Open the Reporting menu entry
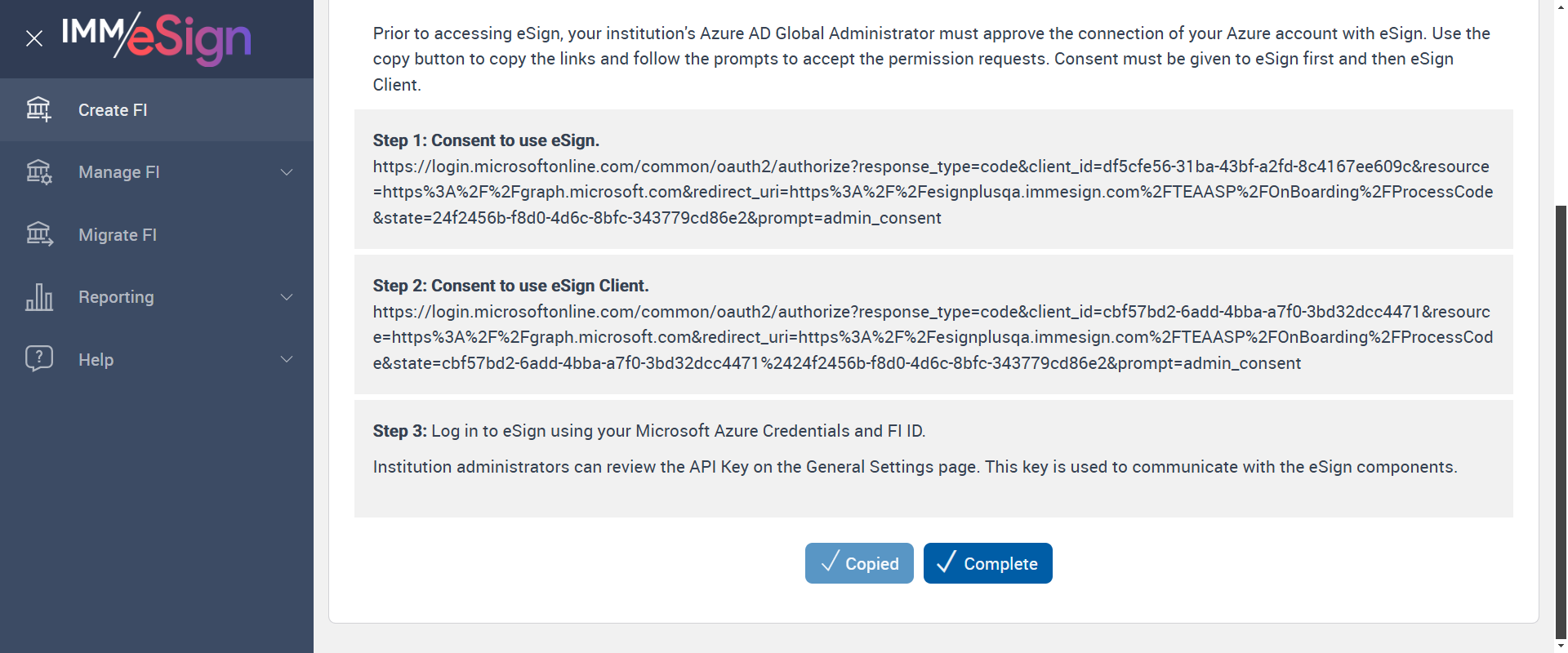The image size is (1568, 653). point(116,297)
